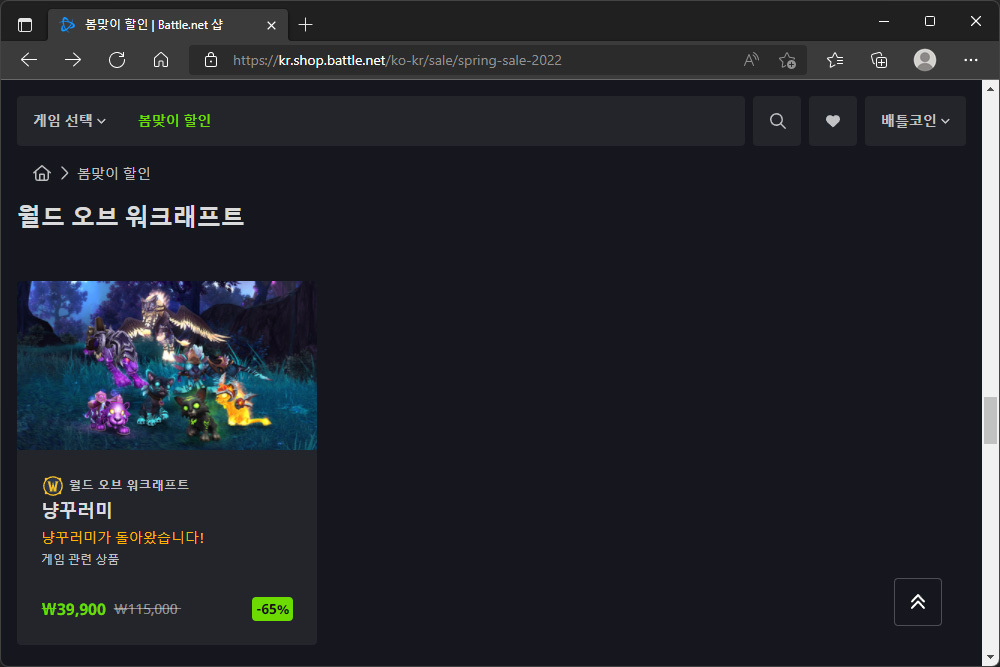
Task: Open the 냥꾸러미 product title
Action: [77, 509]
